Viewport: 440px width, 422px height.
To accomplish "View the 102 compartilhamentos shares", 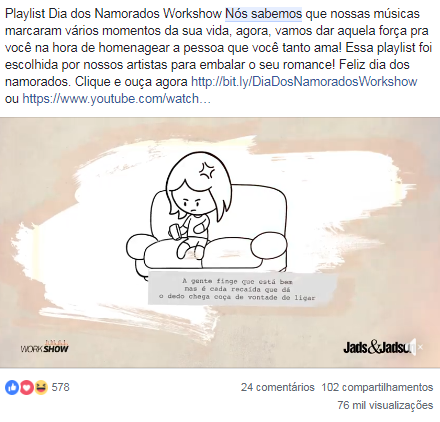I will pyautogui.click(x=377, y=387).
